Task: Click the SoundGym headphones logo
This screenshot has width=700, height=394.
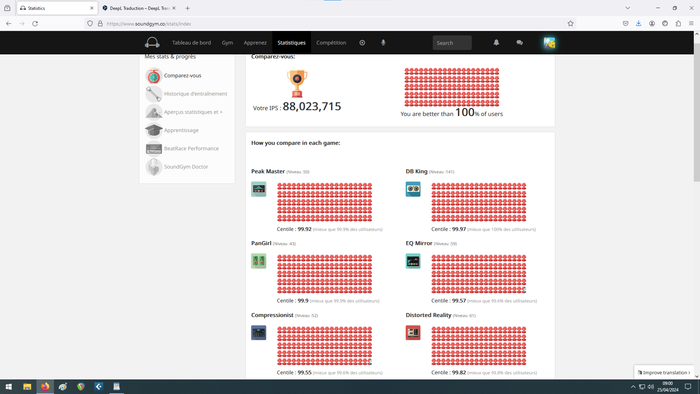Action: (x=152, y=42)
